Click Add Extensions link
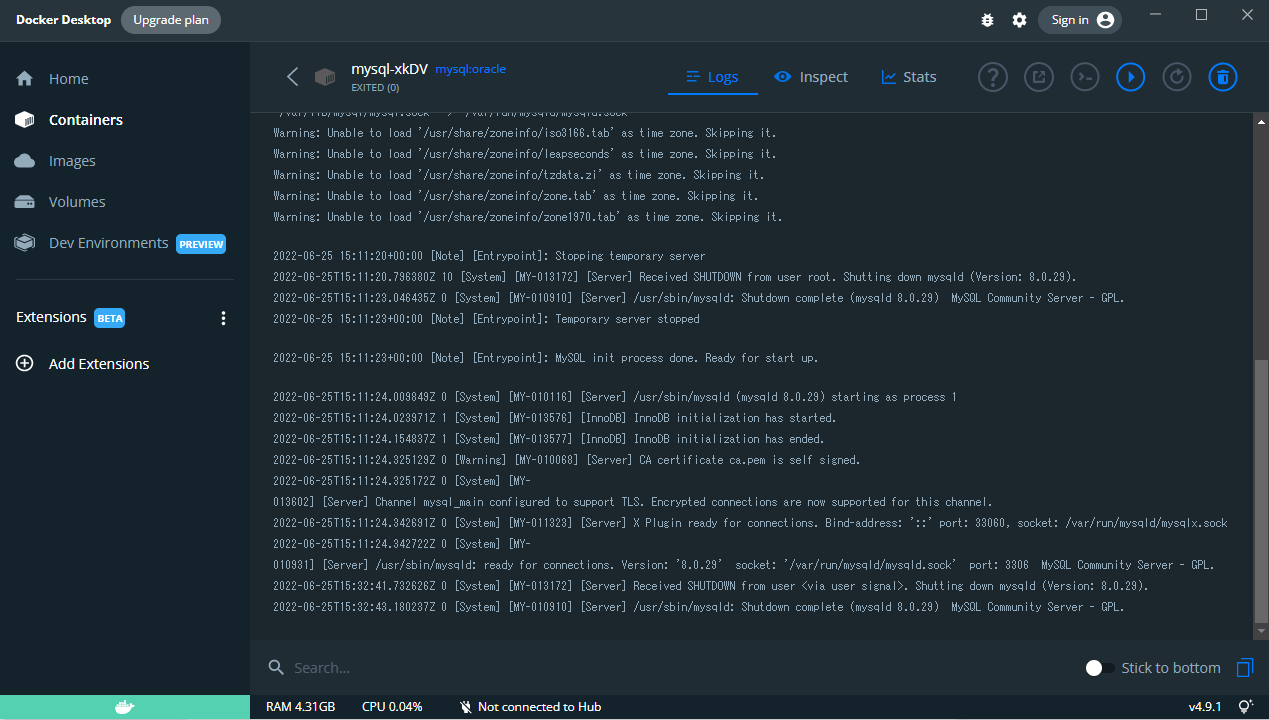 click(99, 364)
